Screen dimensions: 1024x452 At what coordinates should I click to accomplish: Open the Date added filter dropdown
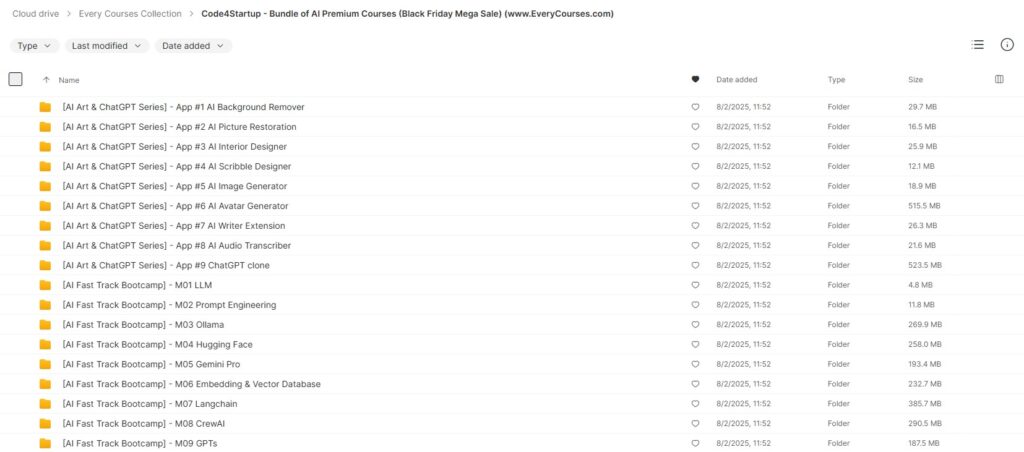[x=193, y=46]
